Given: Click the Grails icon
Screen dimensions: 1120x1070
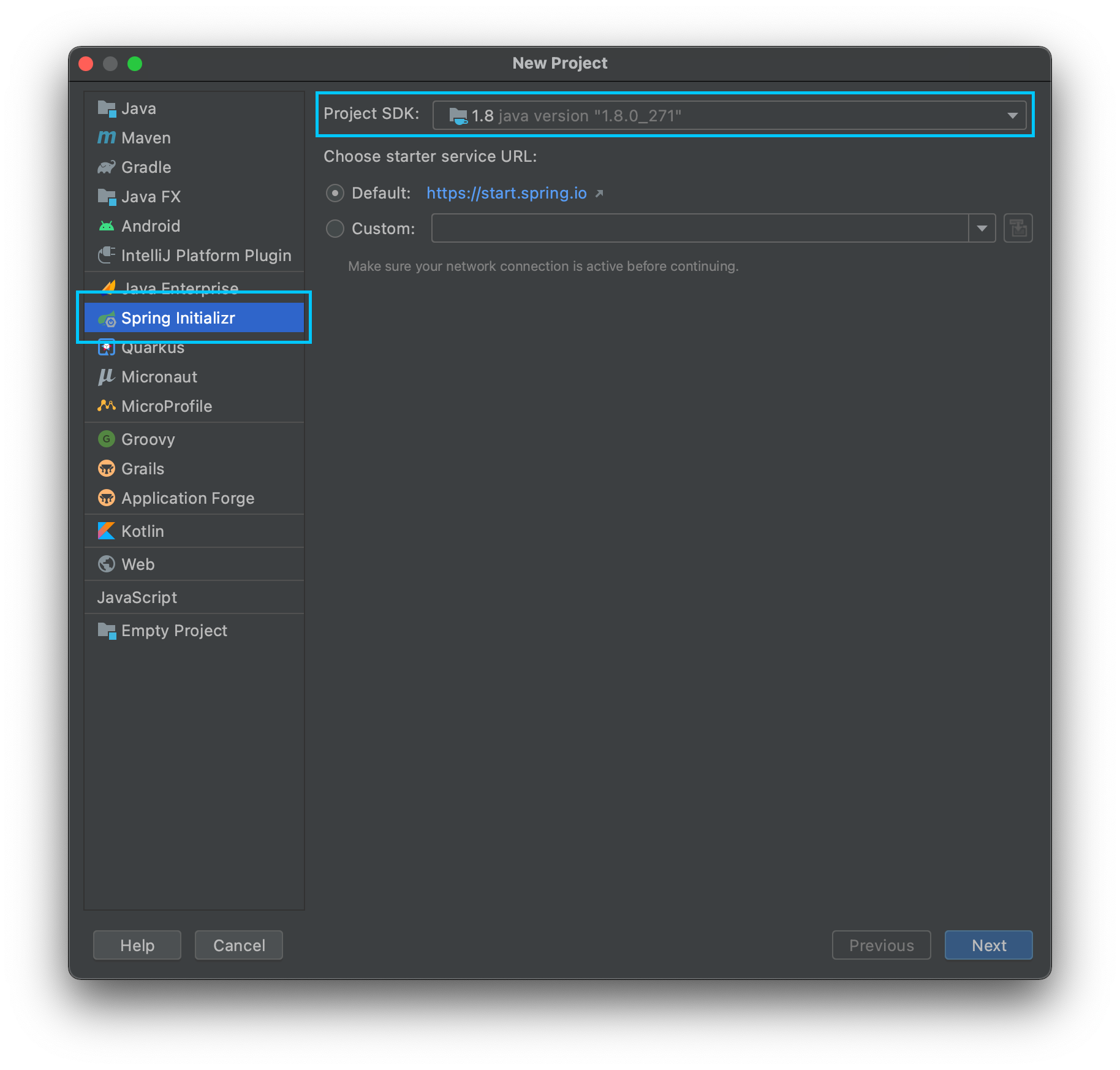Looking at the screenshot, I should (x=106, y=469).
